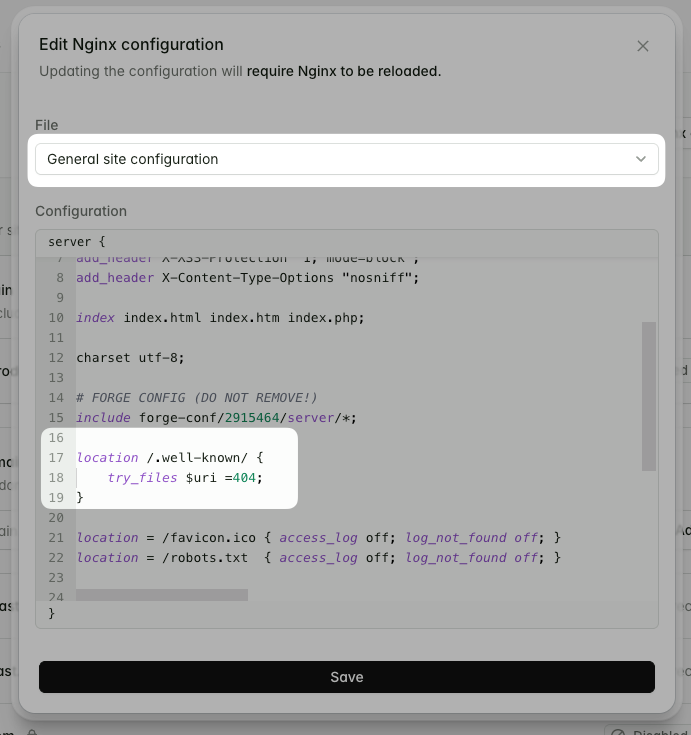Viewport: 691px width, 735px height.
Task: Click the vertical scrollbar in code editor
Action: pos(649,396)
